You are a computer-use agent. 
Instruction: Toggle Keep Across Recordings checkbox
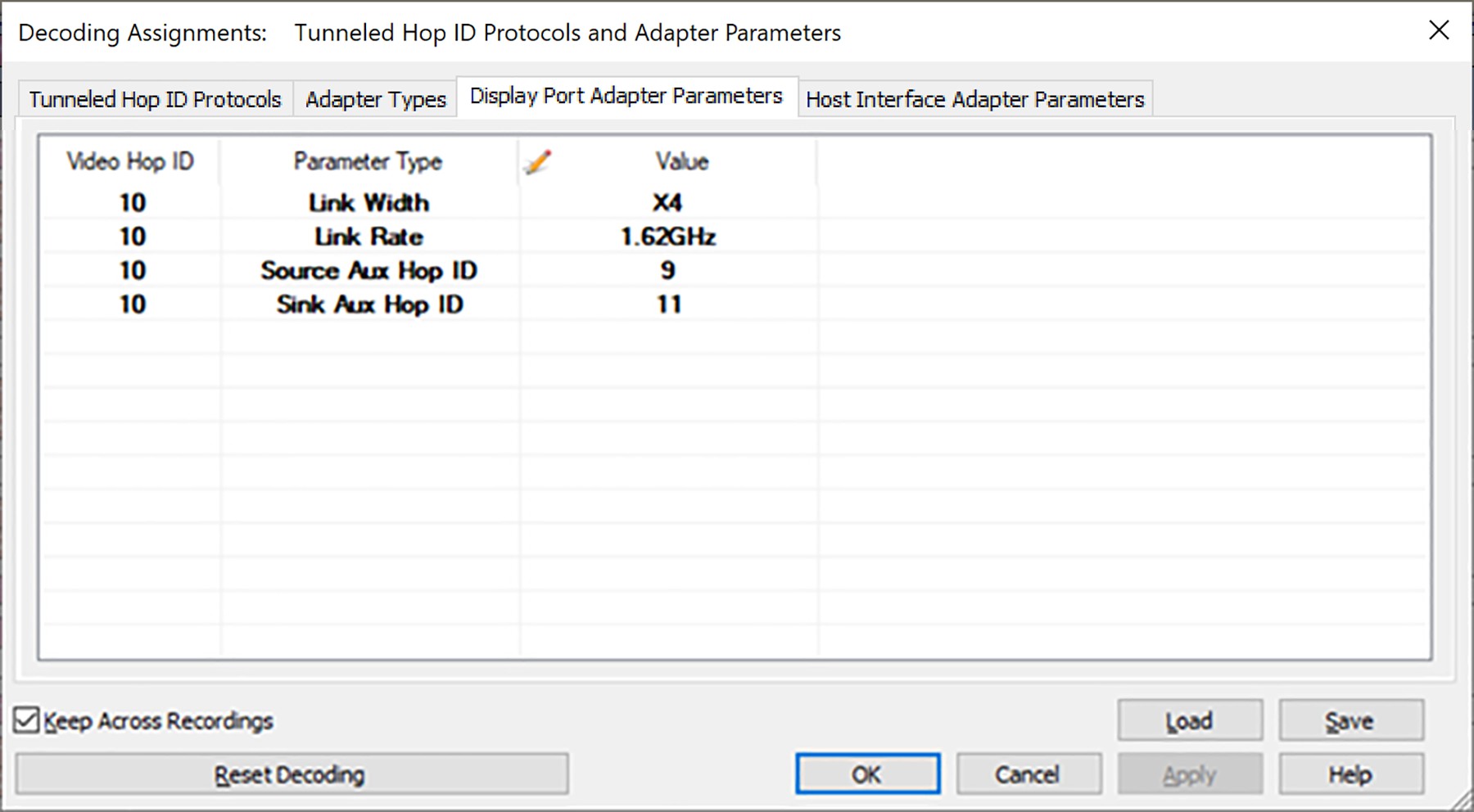tap(26, 720)
